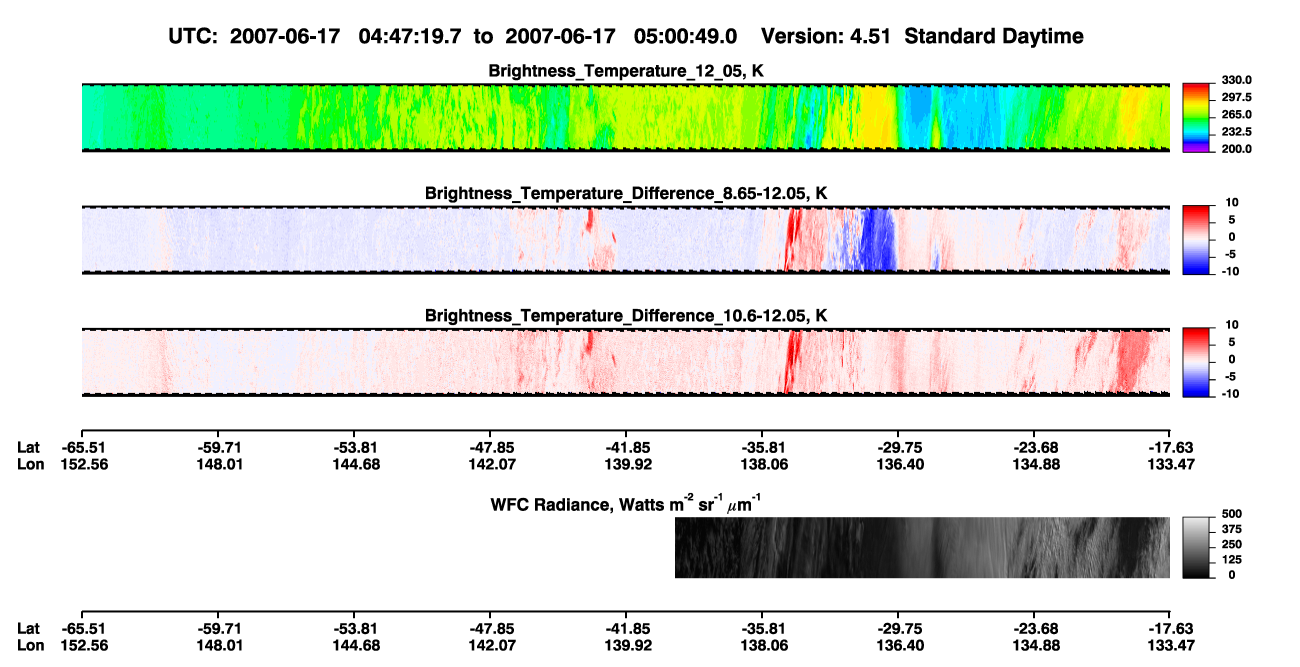Click the 125 grayscale color bar label
Image resolution: width=1300 pixels, height=667 pixels.
pos(1230,559)
